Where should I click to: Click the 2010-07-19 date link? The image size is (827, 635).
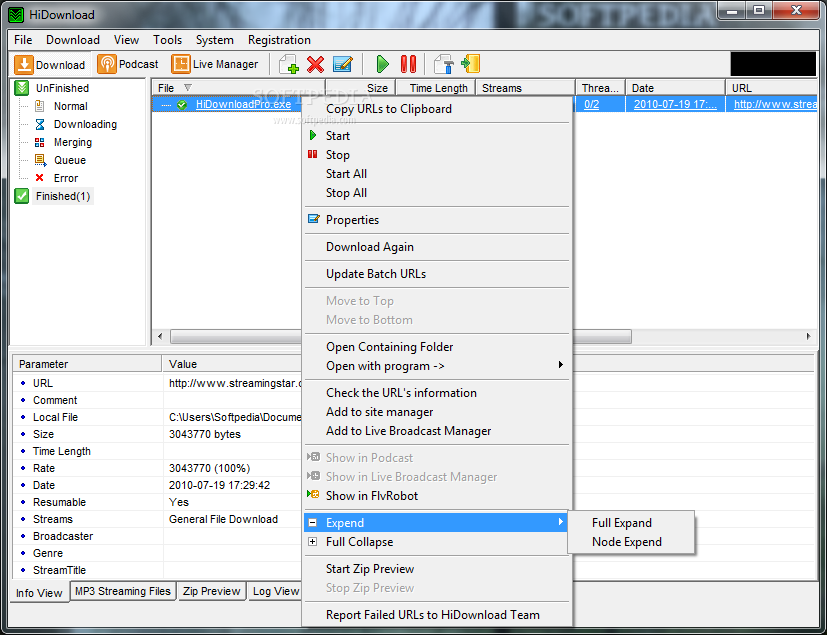click(675, 104)
